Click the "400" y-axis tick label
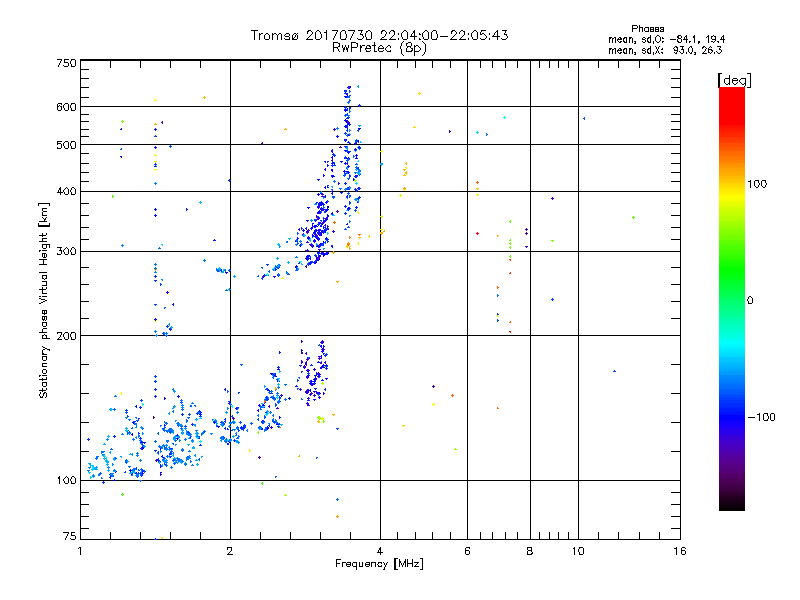800x600 pixels. [x=66, y=191]
